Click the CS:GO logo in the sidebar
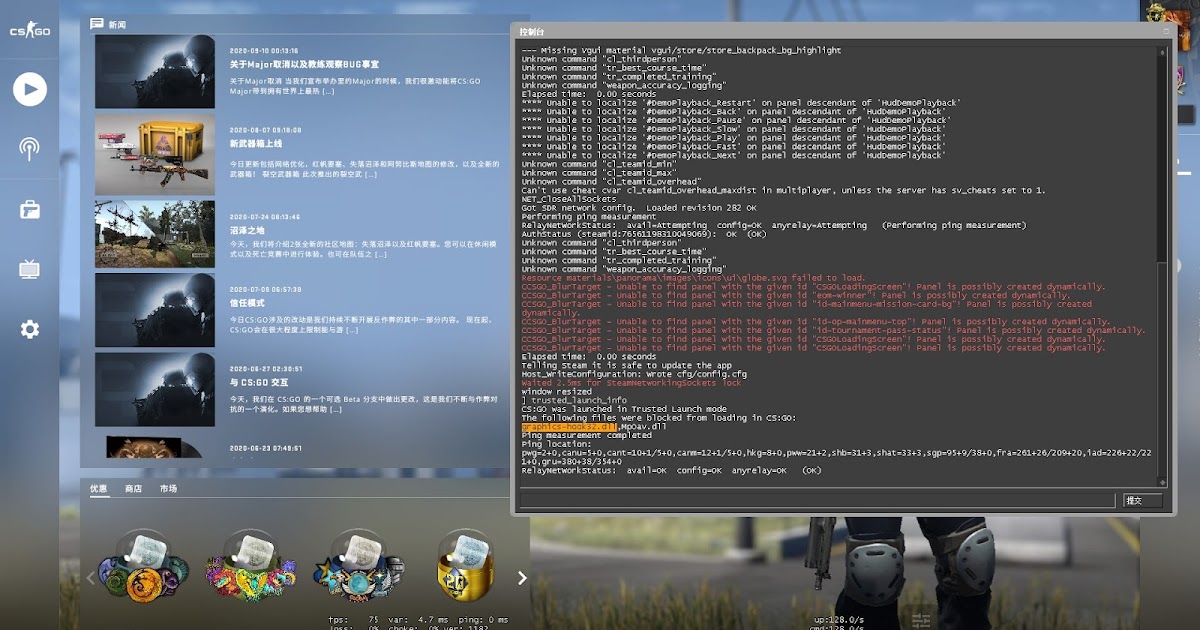The width and height of the screenshot is (1200, 630). pos(30,32)
